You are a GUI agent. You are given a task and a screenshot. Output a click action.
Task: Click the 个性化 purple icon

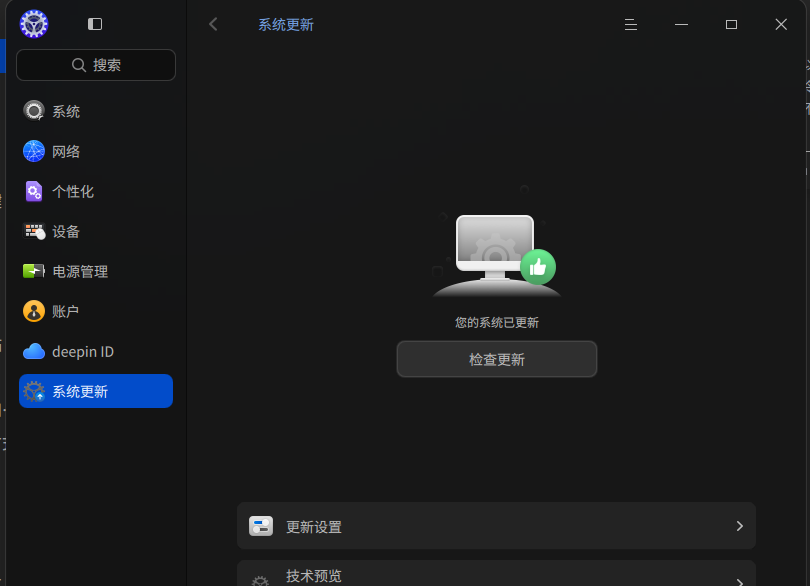coord(34,191)
